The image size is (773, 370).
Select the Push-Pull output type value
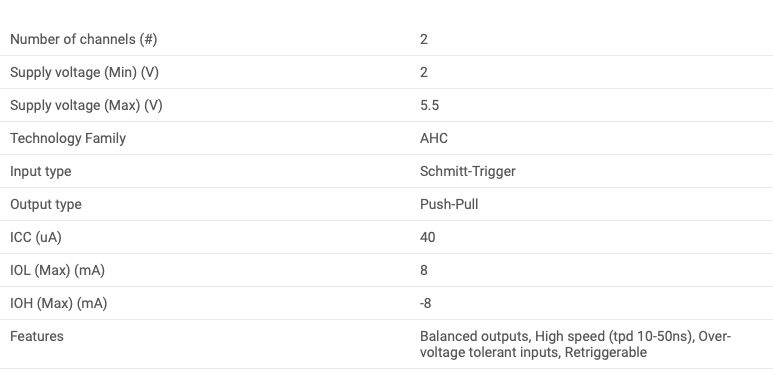449,204
